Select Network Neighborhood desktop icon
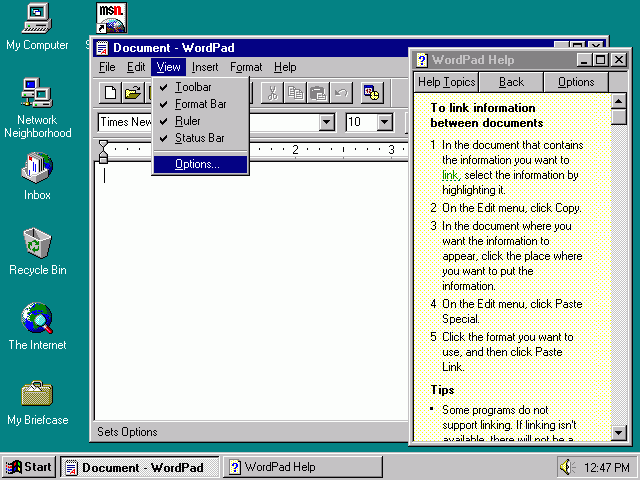 38,108
